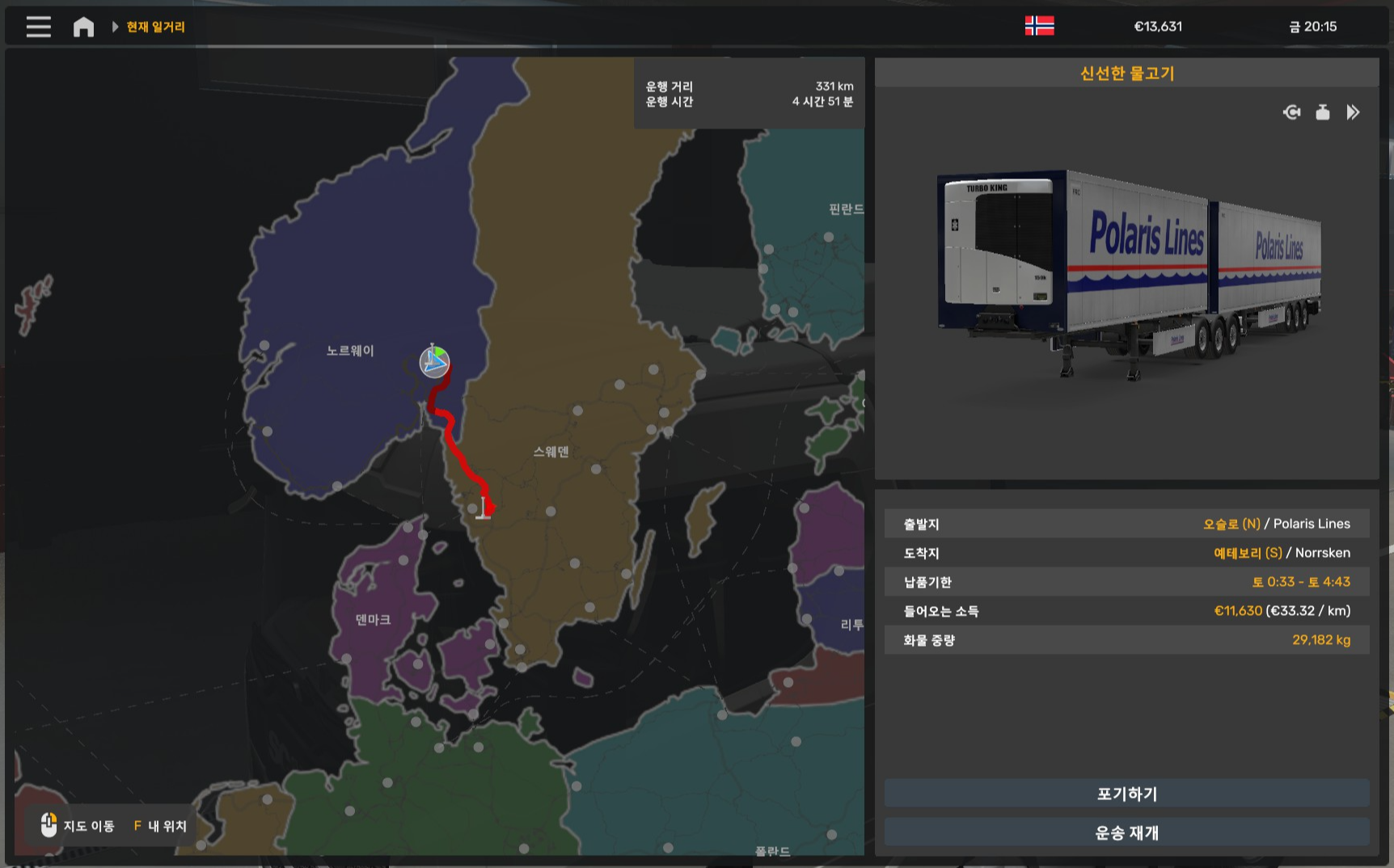
Task: Click the 금 20:15 clock
Action: [1312, 27]
